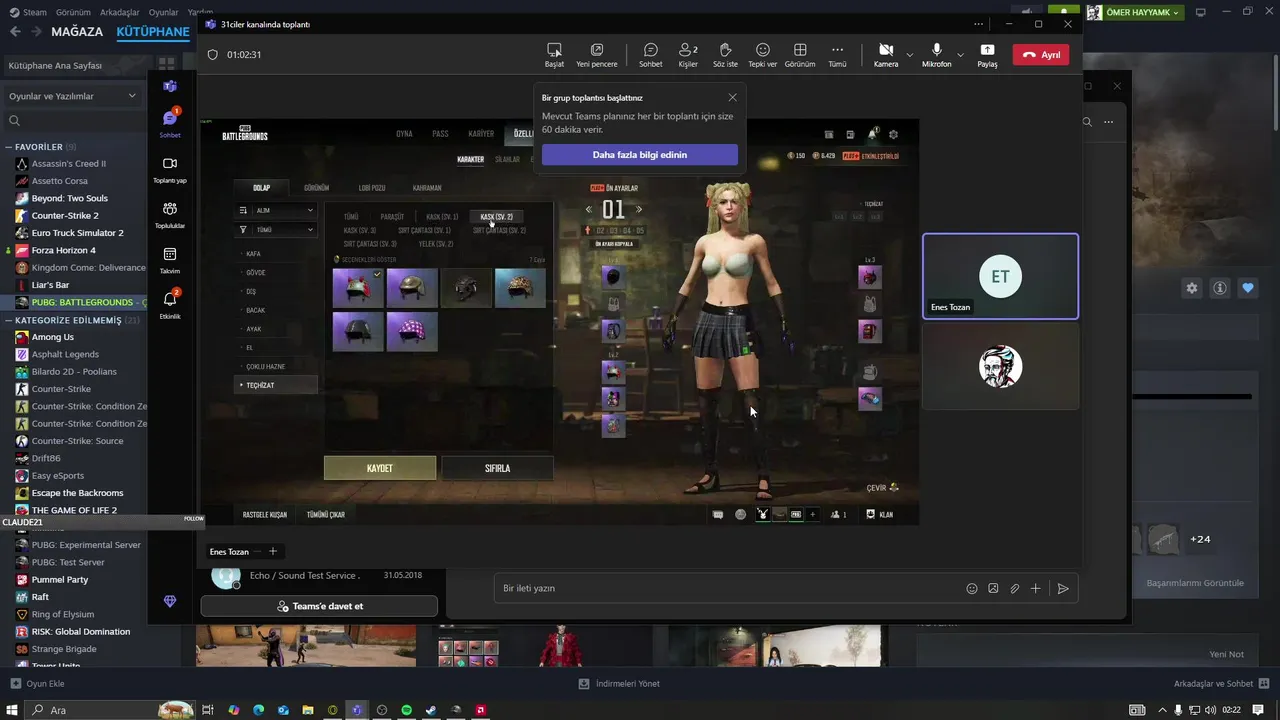Select Forza Horizon 4 in library

(63, 250)
